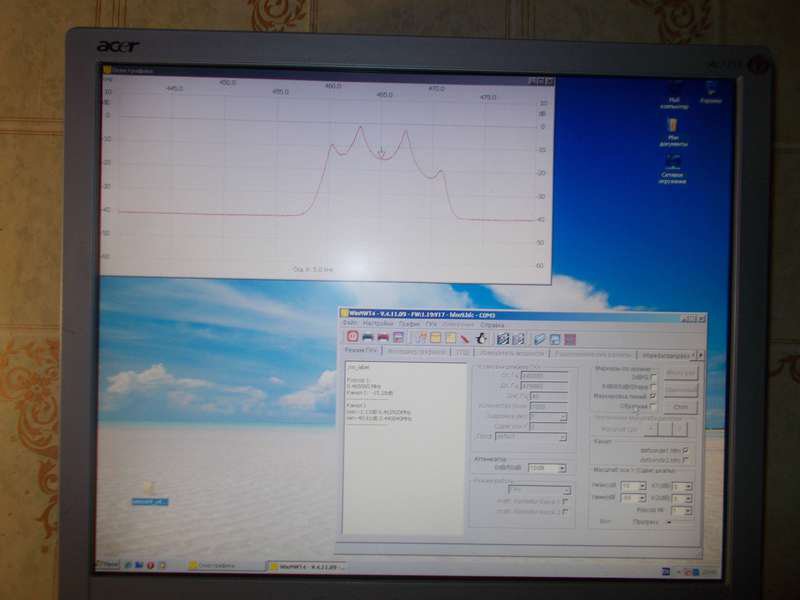800x600 pixels.
Task: Click the blue window toolbar icon
Action: point(555,339)
